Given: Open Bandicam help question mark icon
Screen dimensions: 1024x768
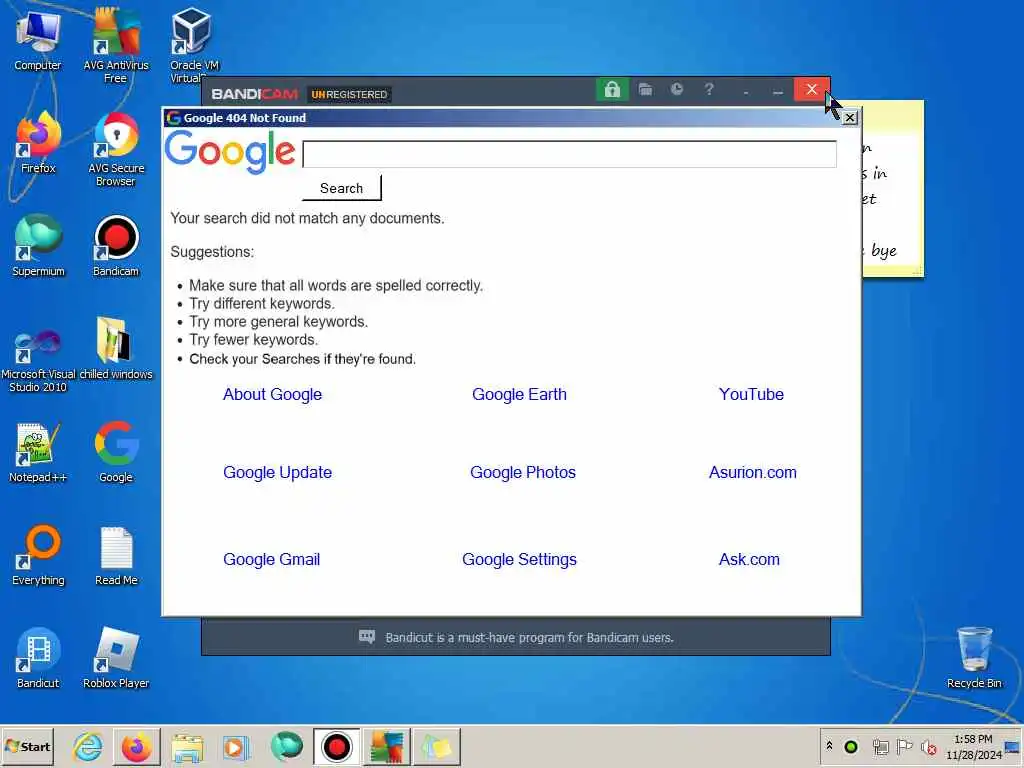Looking at the screenshot, I should [709, 89].
